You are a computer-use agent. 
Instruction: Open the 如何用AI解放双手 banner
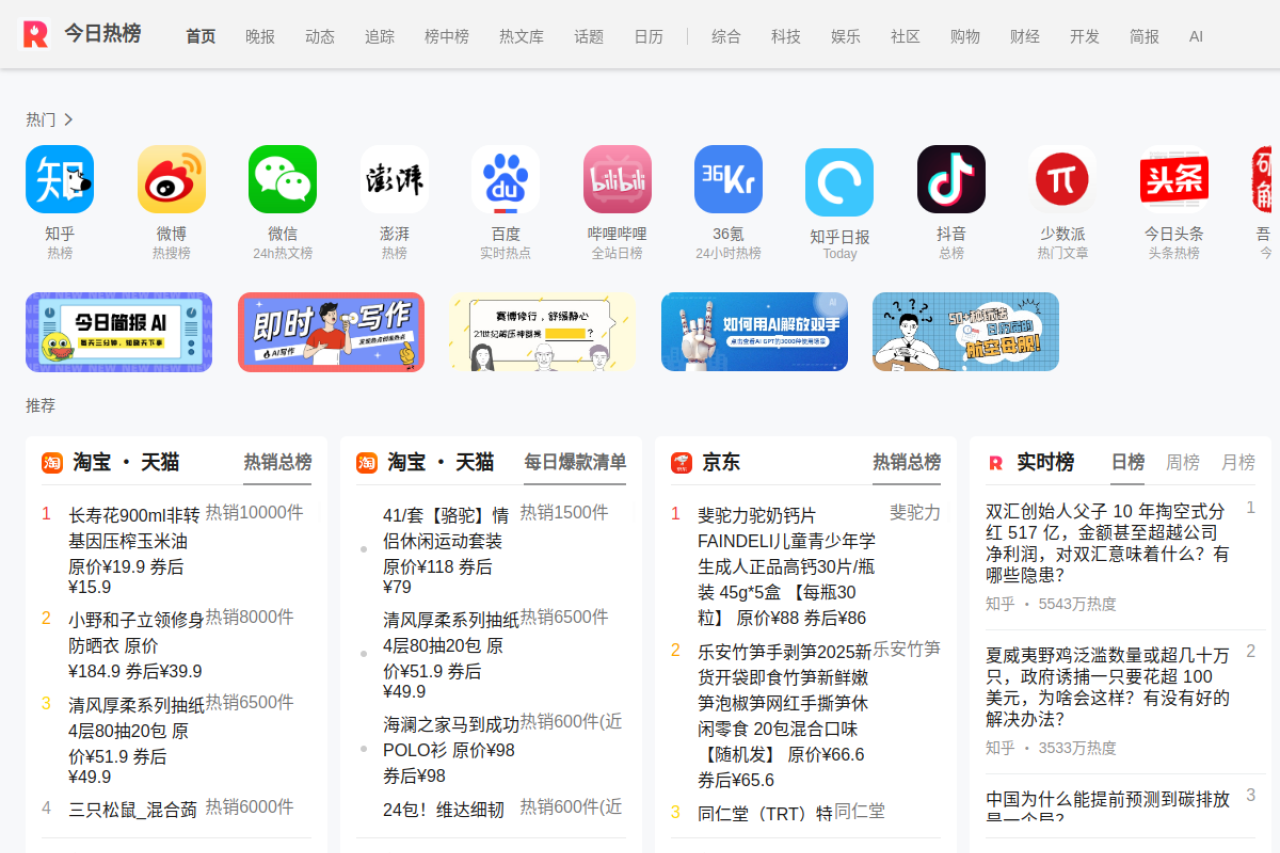pyautogui.click(x=754, y=332)
